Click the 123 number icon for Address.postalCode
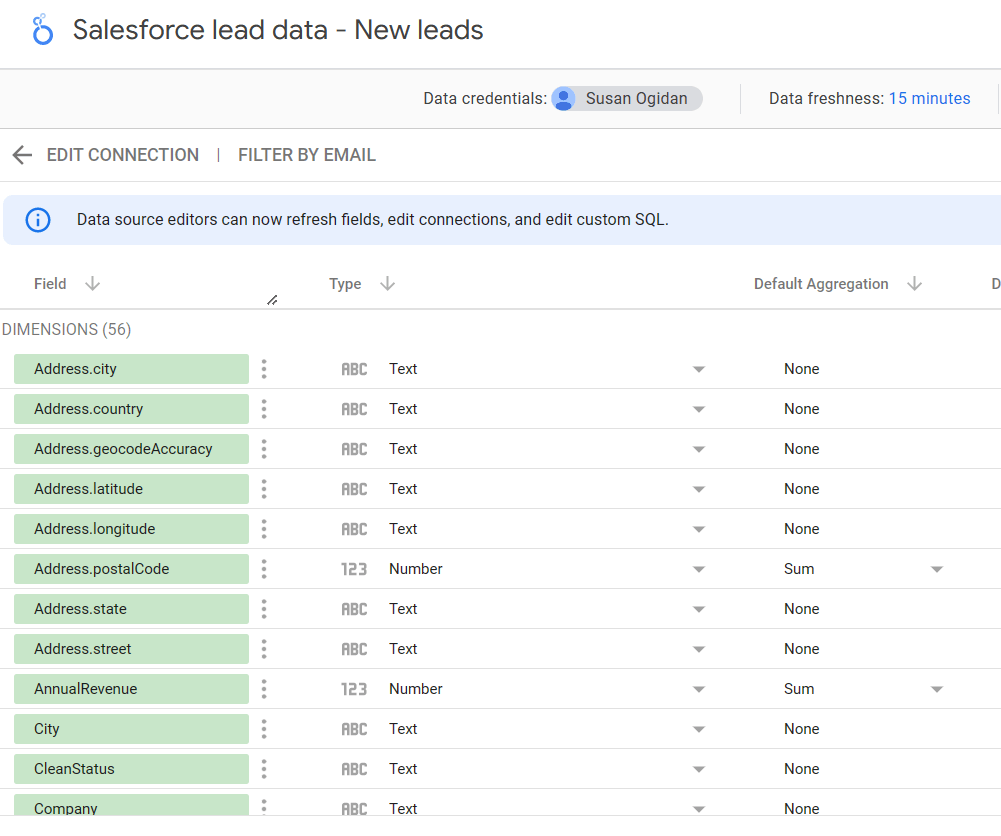1001x836 pixels. point(355,568)
